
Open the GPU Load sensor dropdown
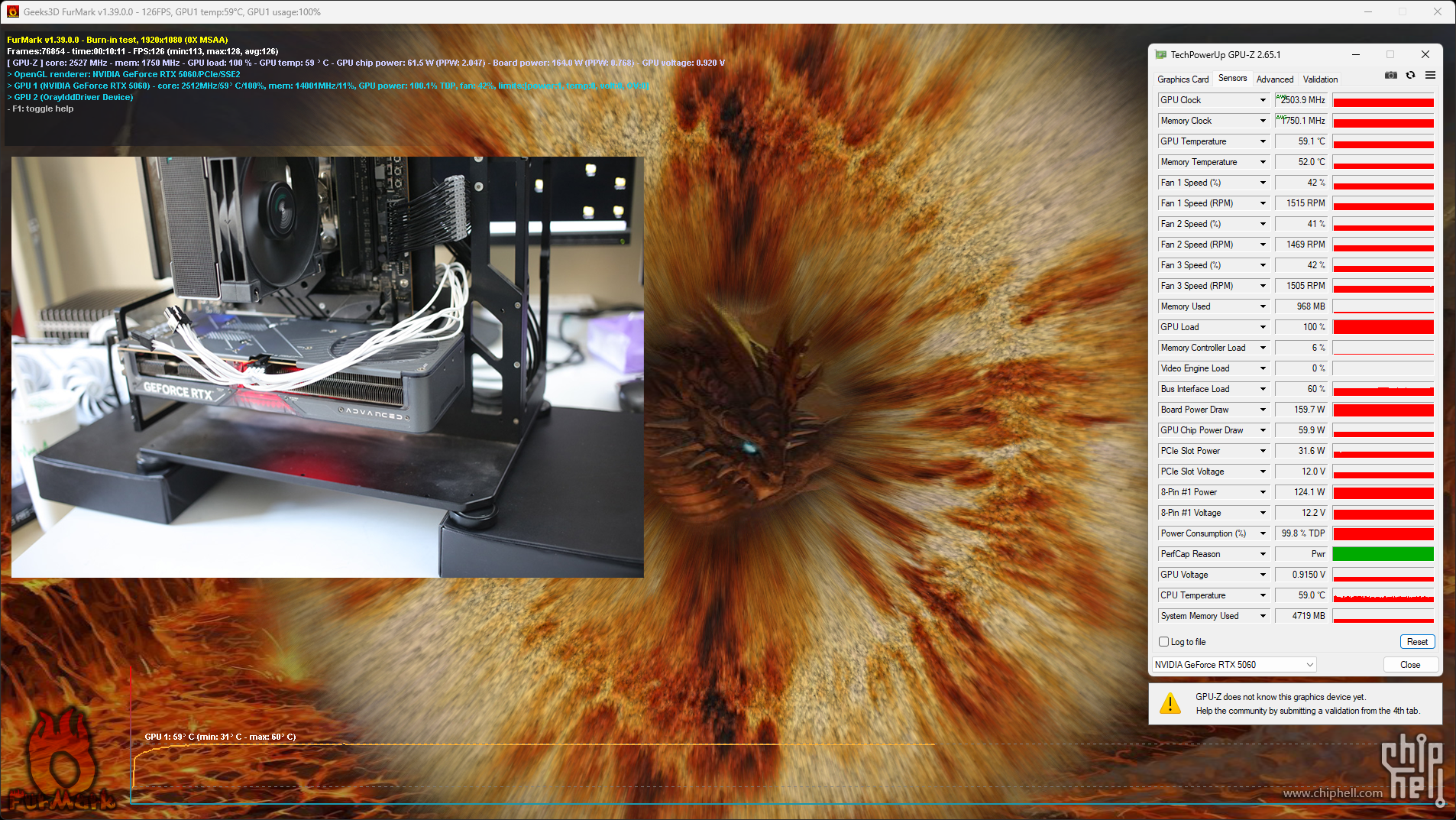(x=1263, y=327)
